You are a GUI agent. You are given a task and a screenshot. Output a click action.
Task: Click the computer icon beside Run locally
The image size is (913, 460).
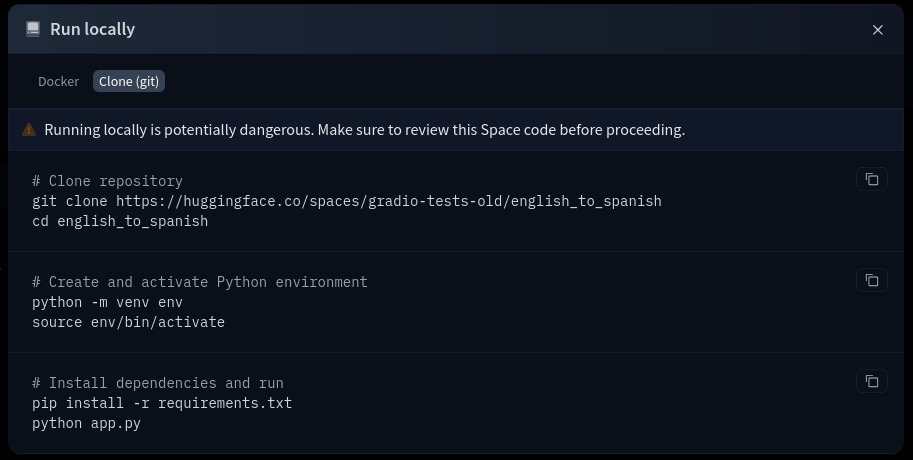click(33, 29)
